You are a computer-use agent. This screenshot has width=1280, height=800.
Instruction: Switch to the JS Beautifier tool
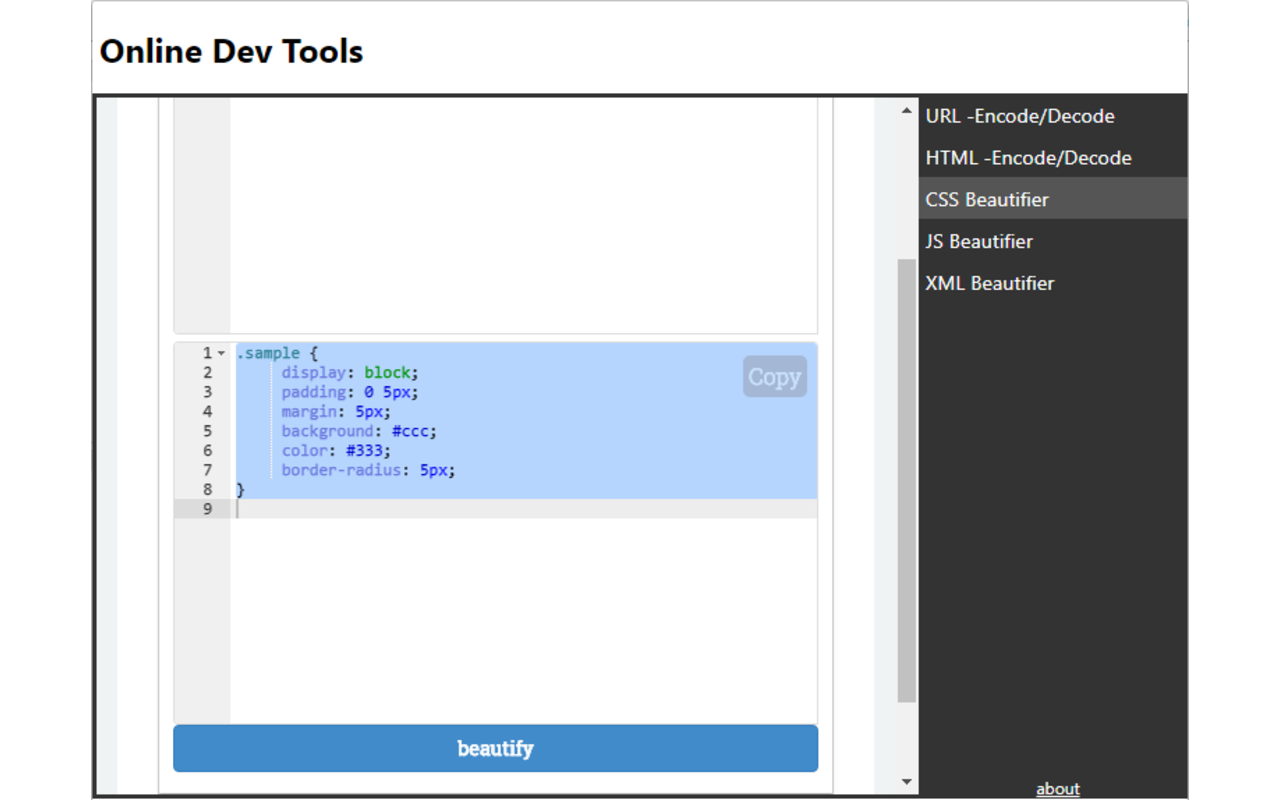(x=1053, y=241)
